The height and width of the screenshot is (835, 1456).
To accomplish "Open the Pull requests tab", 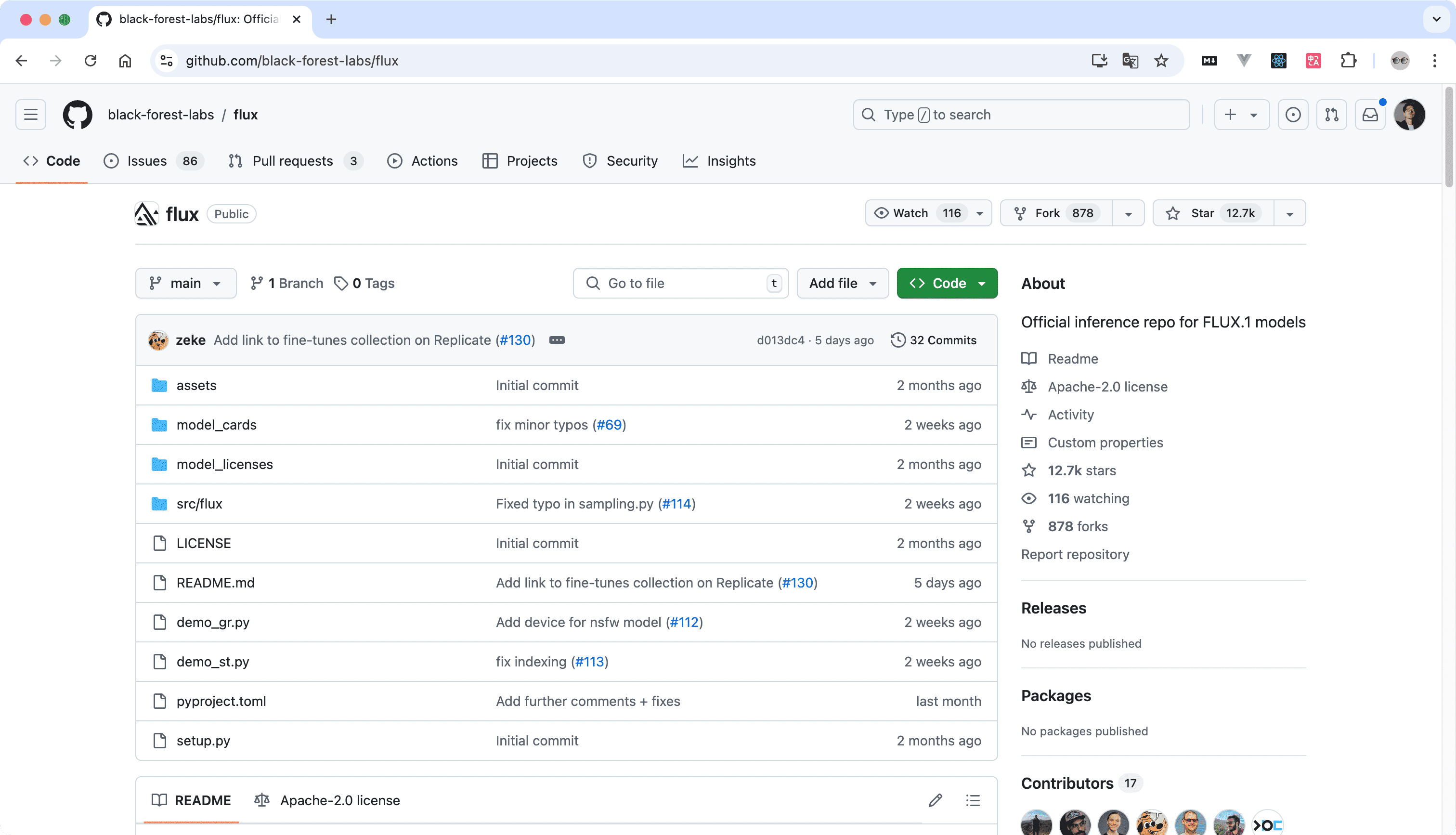I will [295, 161].
